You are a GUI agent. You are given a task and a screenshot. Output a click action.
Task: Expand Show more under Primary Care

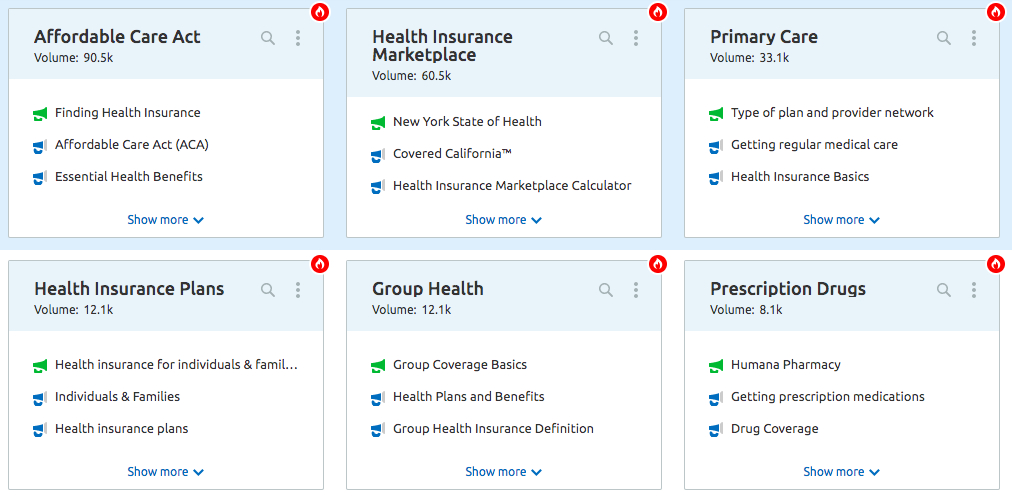click(841, 220)
